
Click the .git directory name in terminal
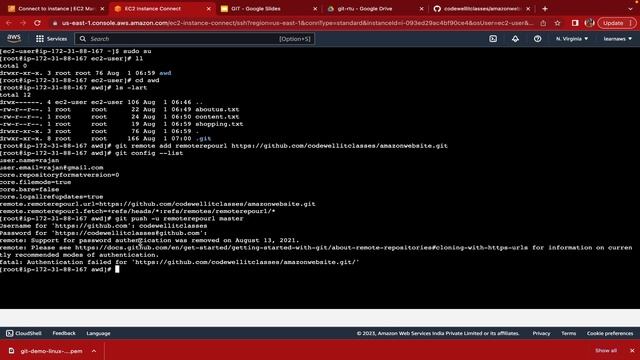203,139
